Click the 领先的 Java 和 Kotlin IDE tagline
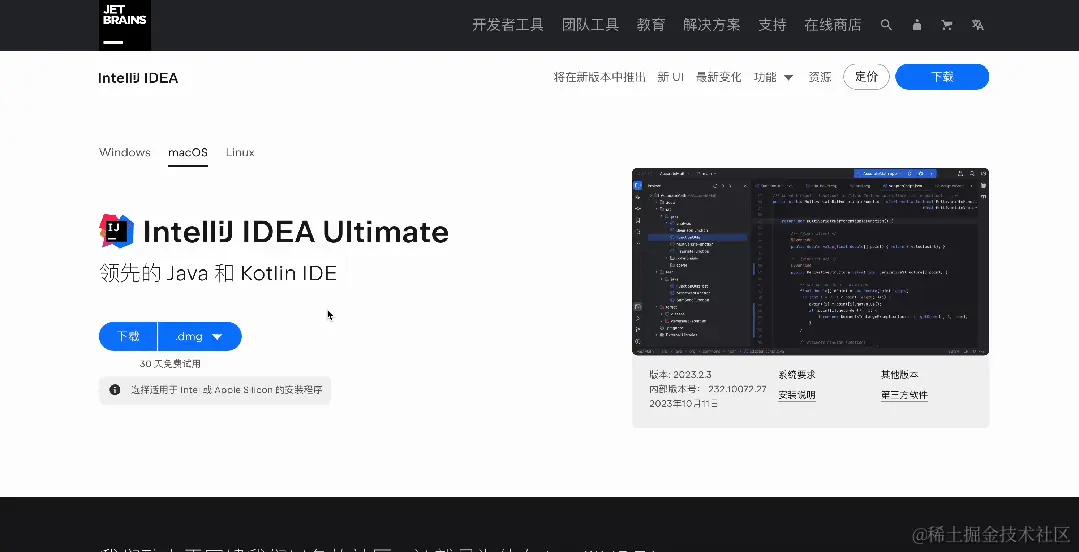The width and height of the screenshot is (1079, 552). click(x=217, y=273)
